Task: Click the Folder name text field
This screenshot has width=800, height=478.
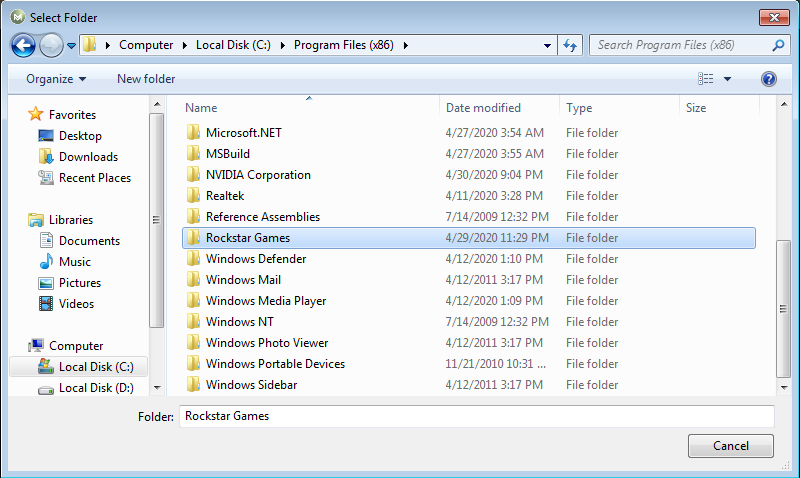Action: coord(477,416)
